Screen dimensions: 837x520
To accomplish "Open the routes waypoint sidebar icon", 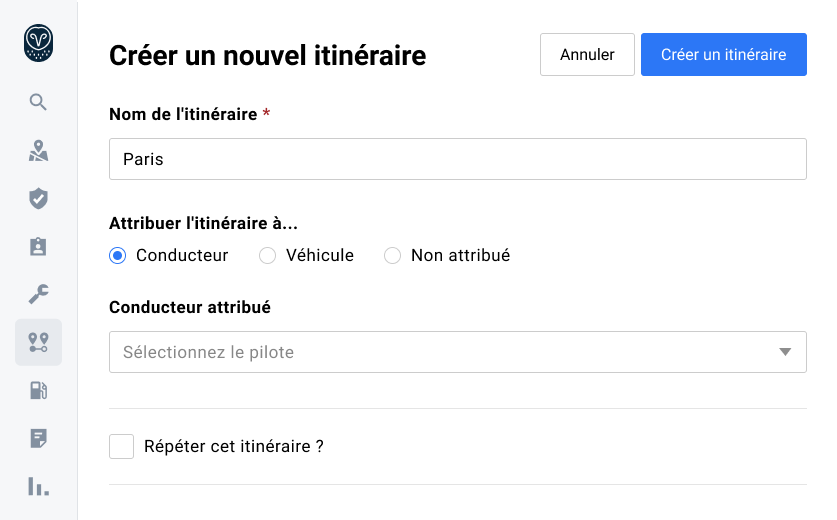I will [38, 342].
